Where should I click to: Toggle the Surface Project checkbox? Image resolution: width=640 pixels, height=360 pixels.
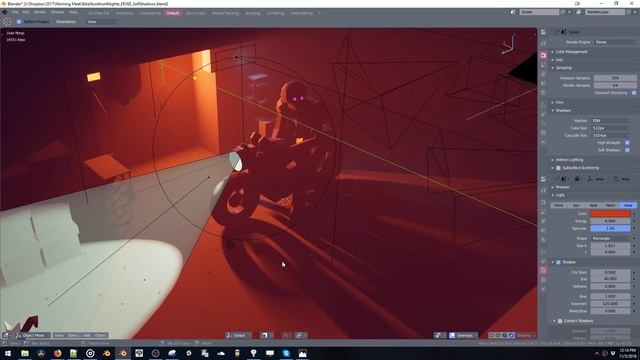pos(19,22)
